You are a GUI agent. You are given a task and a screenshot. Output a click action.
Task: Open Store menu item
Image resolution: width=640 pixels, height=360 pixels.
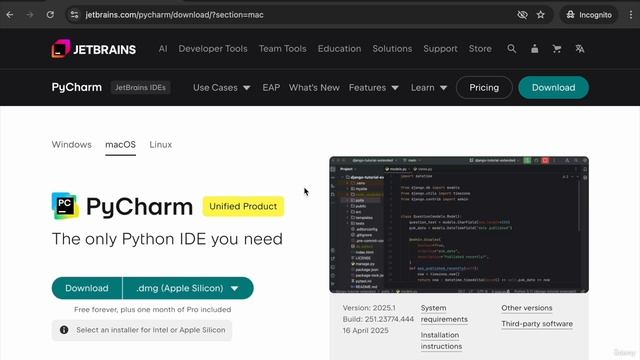(x=480, y=49)
